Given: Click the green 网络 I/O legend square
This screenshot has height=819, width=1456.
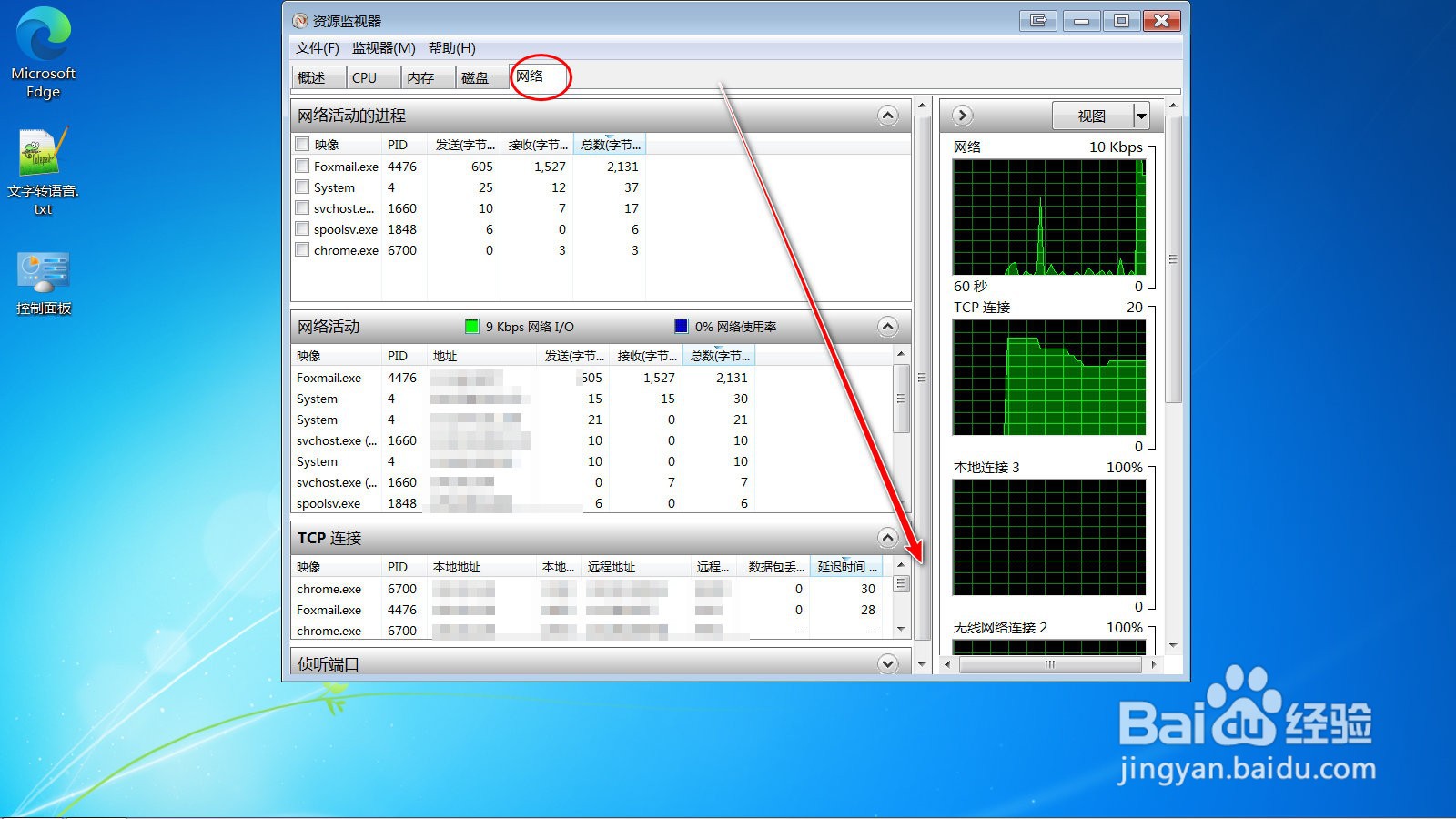Looking at the screenshot, I should [471, 326].
